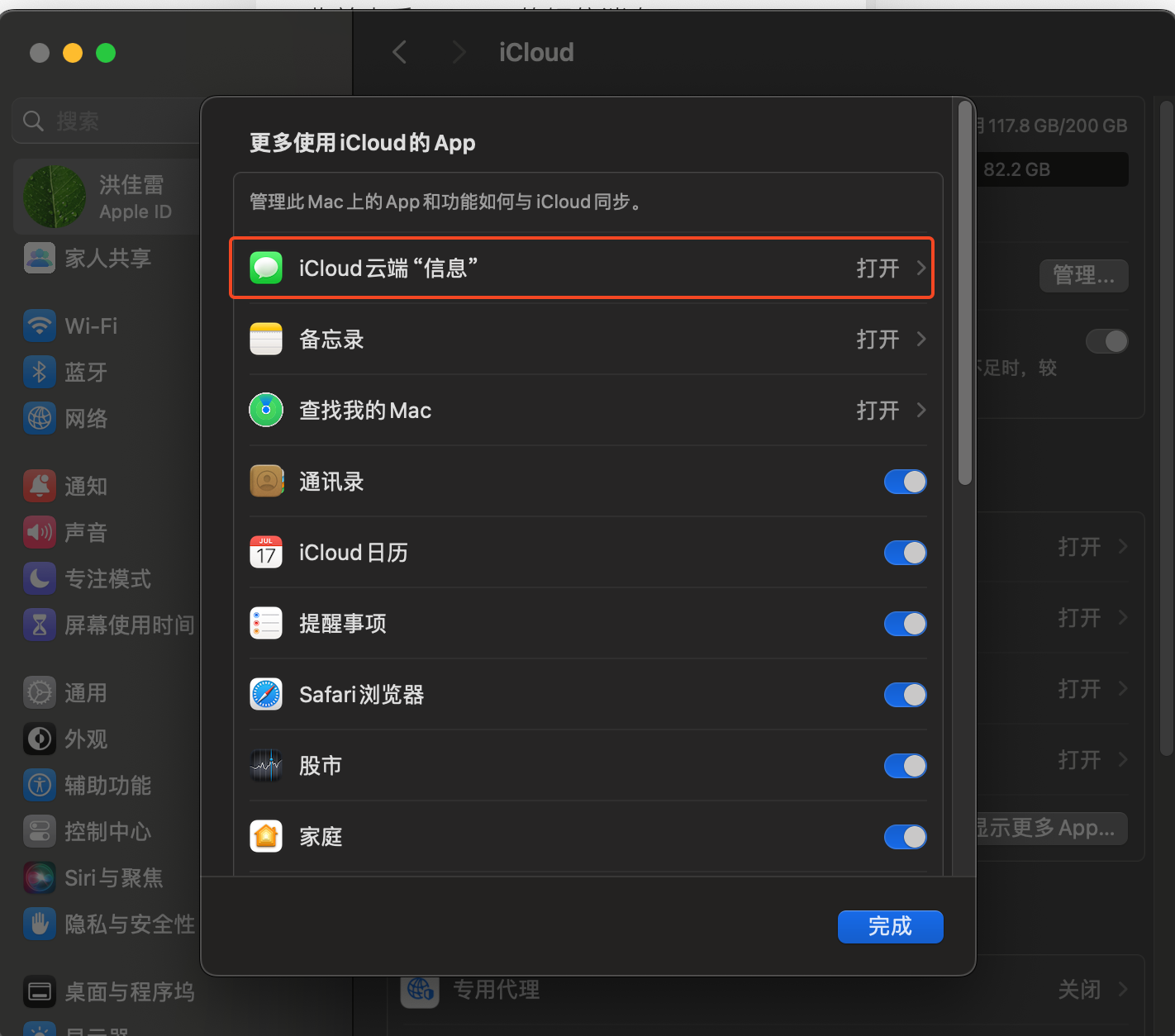Click the Home icon beside 家庭
The image size is (1175, 1036).
coord(266,836)
